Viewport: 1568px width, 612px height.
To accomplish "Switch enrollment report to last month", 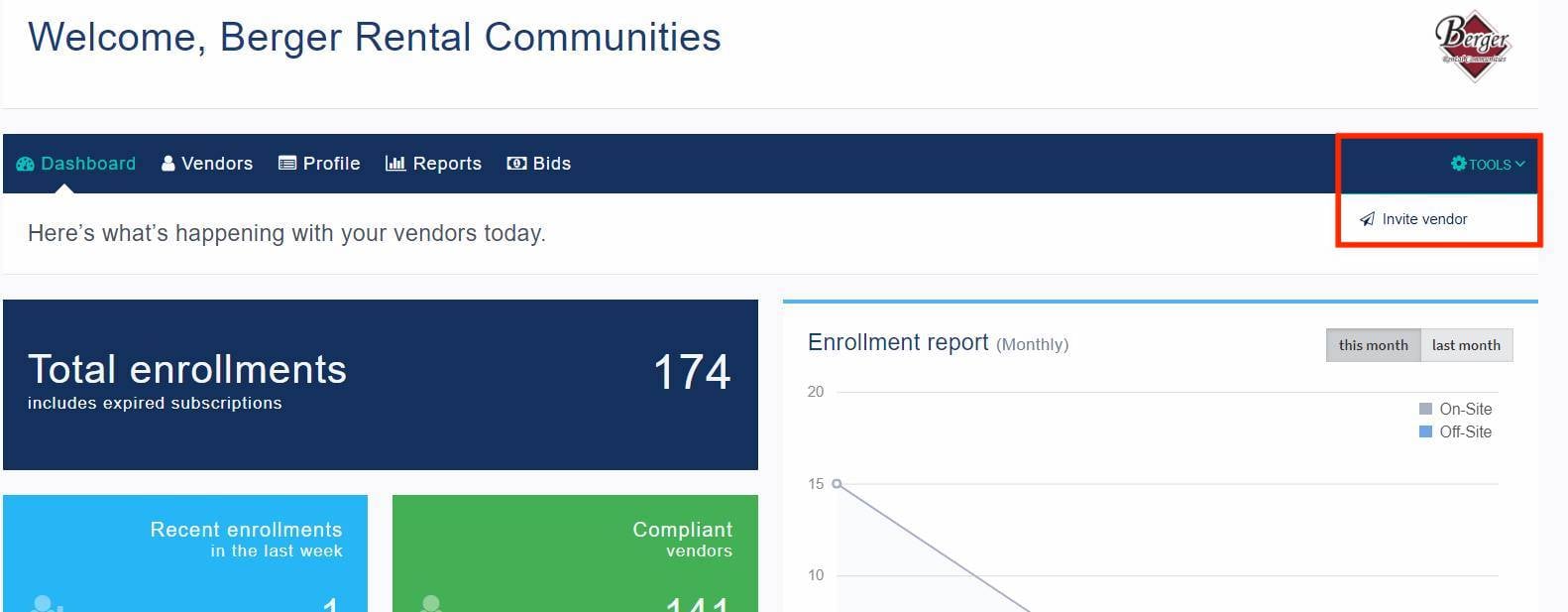I will pyautogui.click(x=1466, y=345).
